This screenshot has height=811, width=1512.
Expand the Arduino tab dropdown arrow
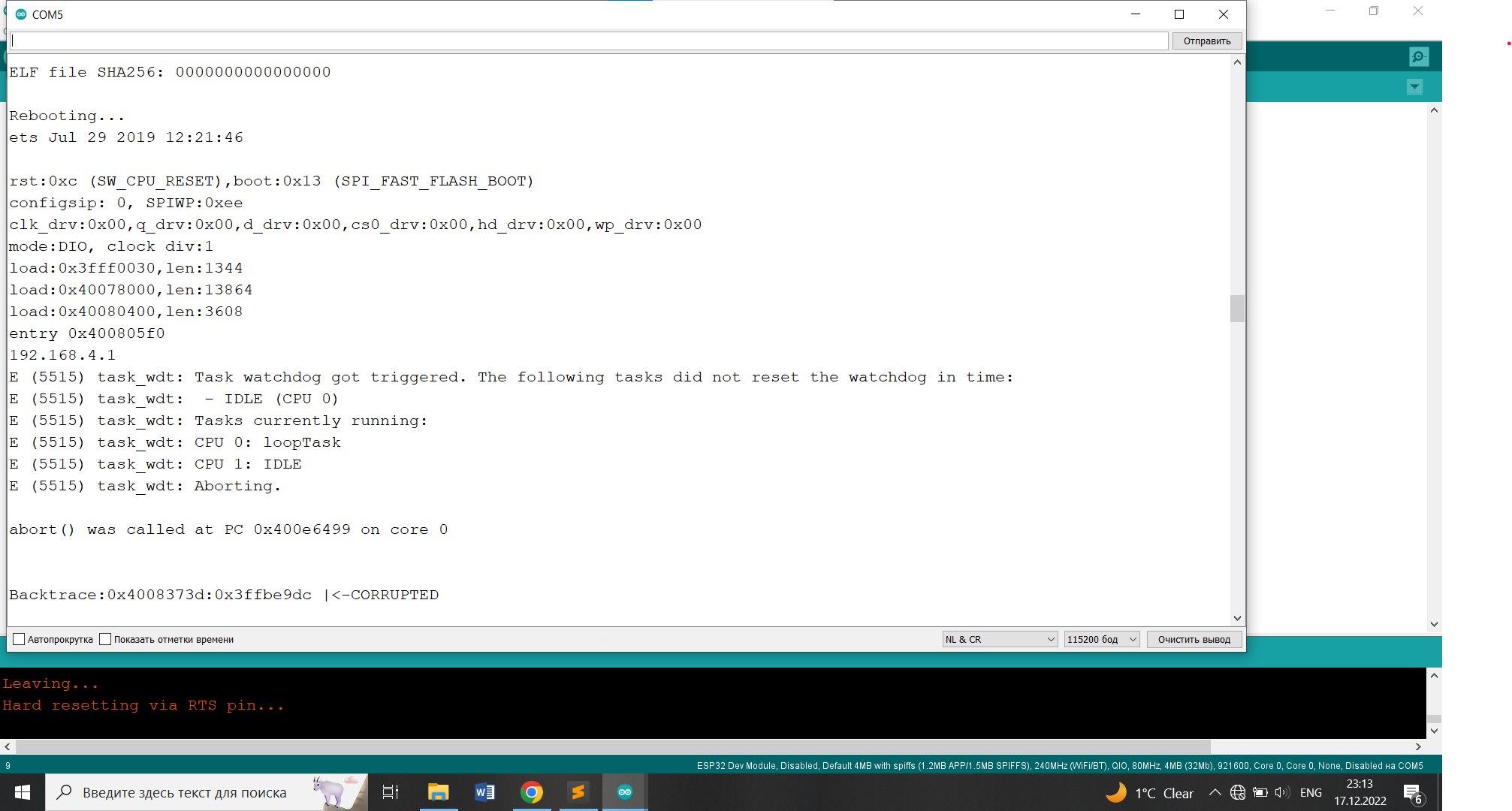pos(1414,87)
